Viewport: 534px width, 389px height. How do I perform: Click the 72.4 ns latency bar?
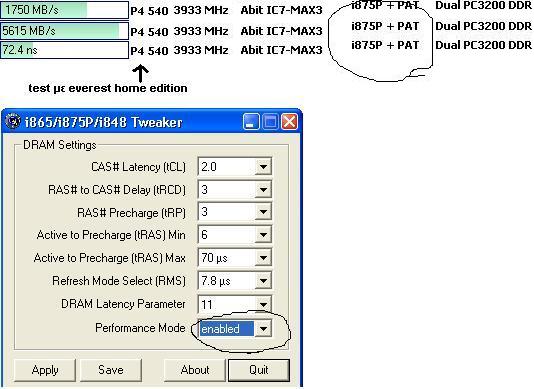click(64, 50)
